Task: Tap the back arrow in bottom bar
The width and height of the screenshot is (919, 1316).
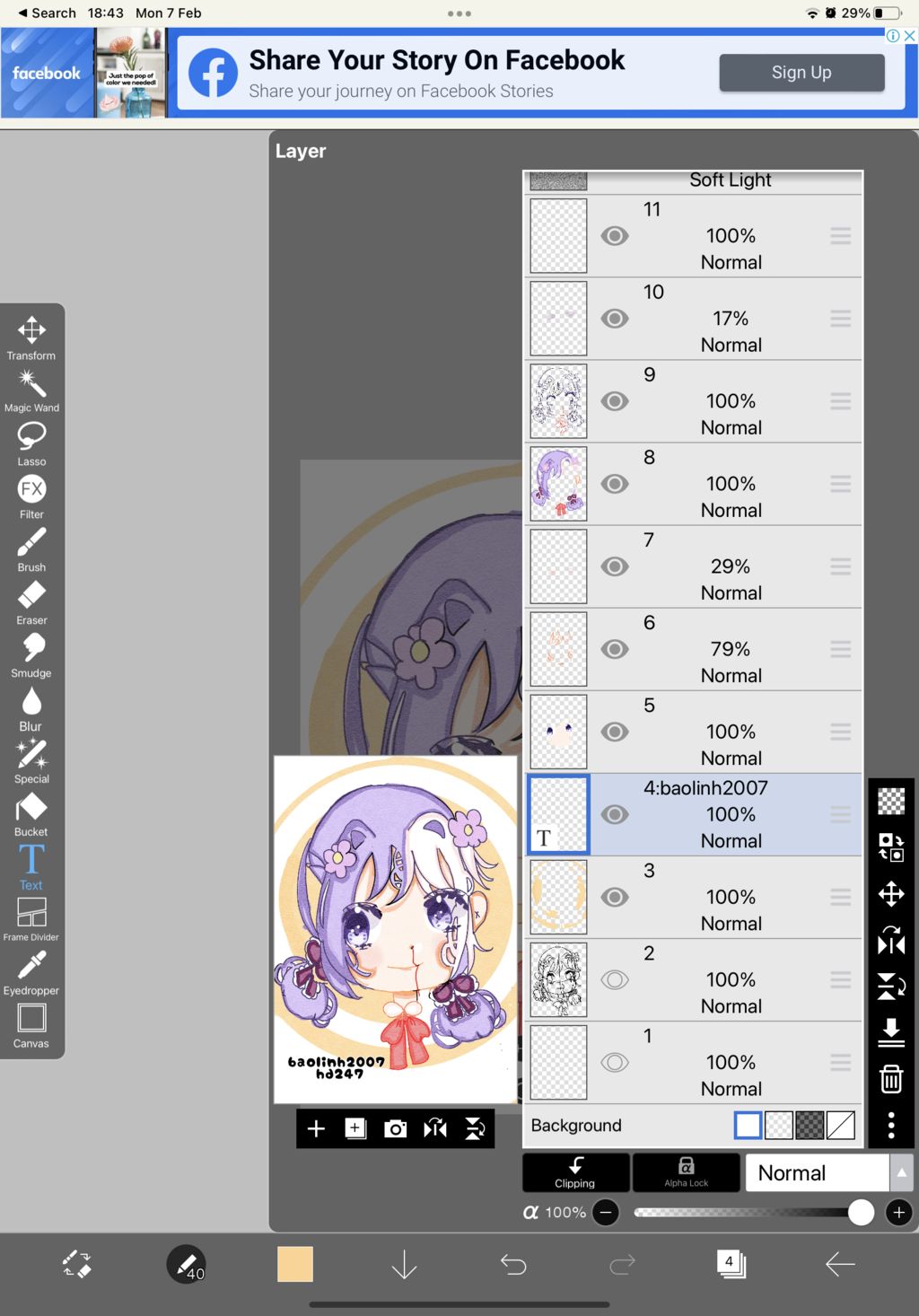Action: coord(840,1264)
